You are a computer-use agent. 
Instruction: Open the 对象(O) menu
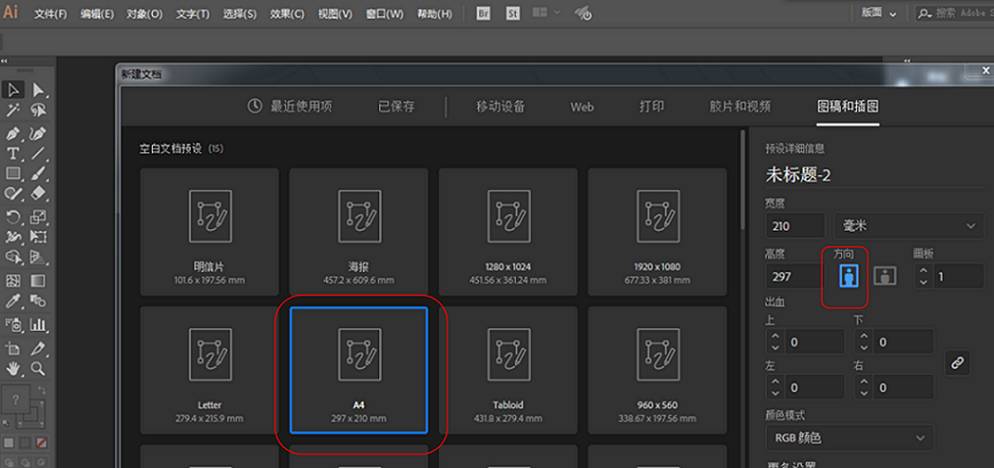click(145, 13)
